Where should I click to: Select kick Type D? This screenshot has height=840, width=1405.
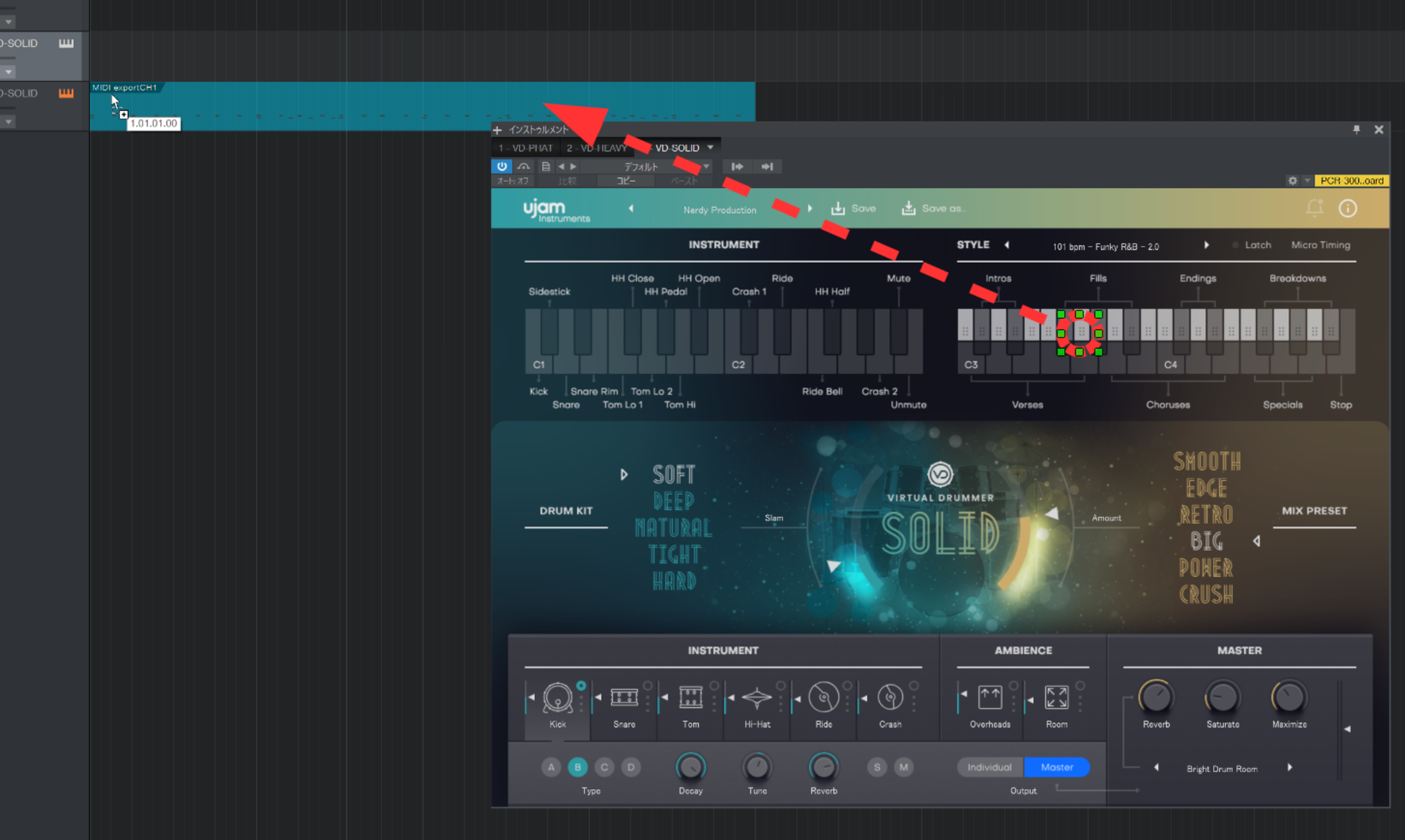(631, 767)
